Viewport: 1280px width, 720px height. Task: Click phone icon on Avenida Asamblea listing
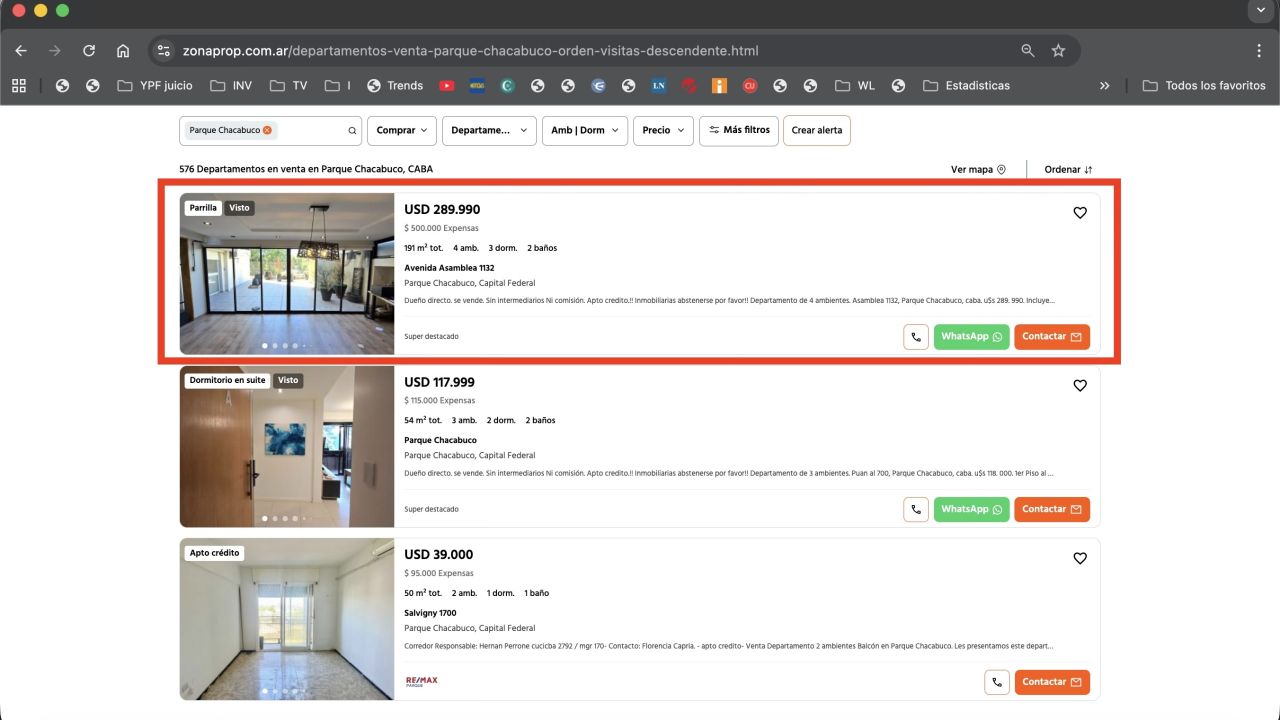click(x=916, y=337)
